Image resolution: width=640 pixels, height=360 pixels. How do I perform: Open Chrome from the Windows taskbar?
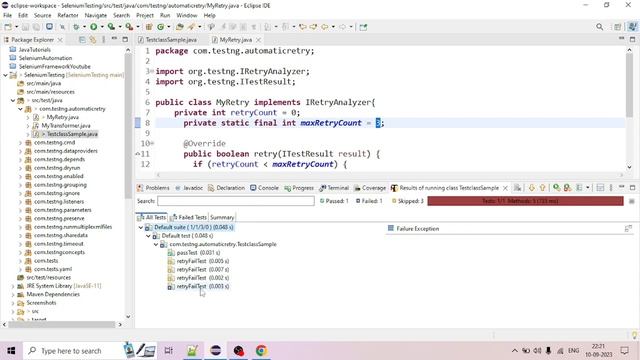click(261, 350)
